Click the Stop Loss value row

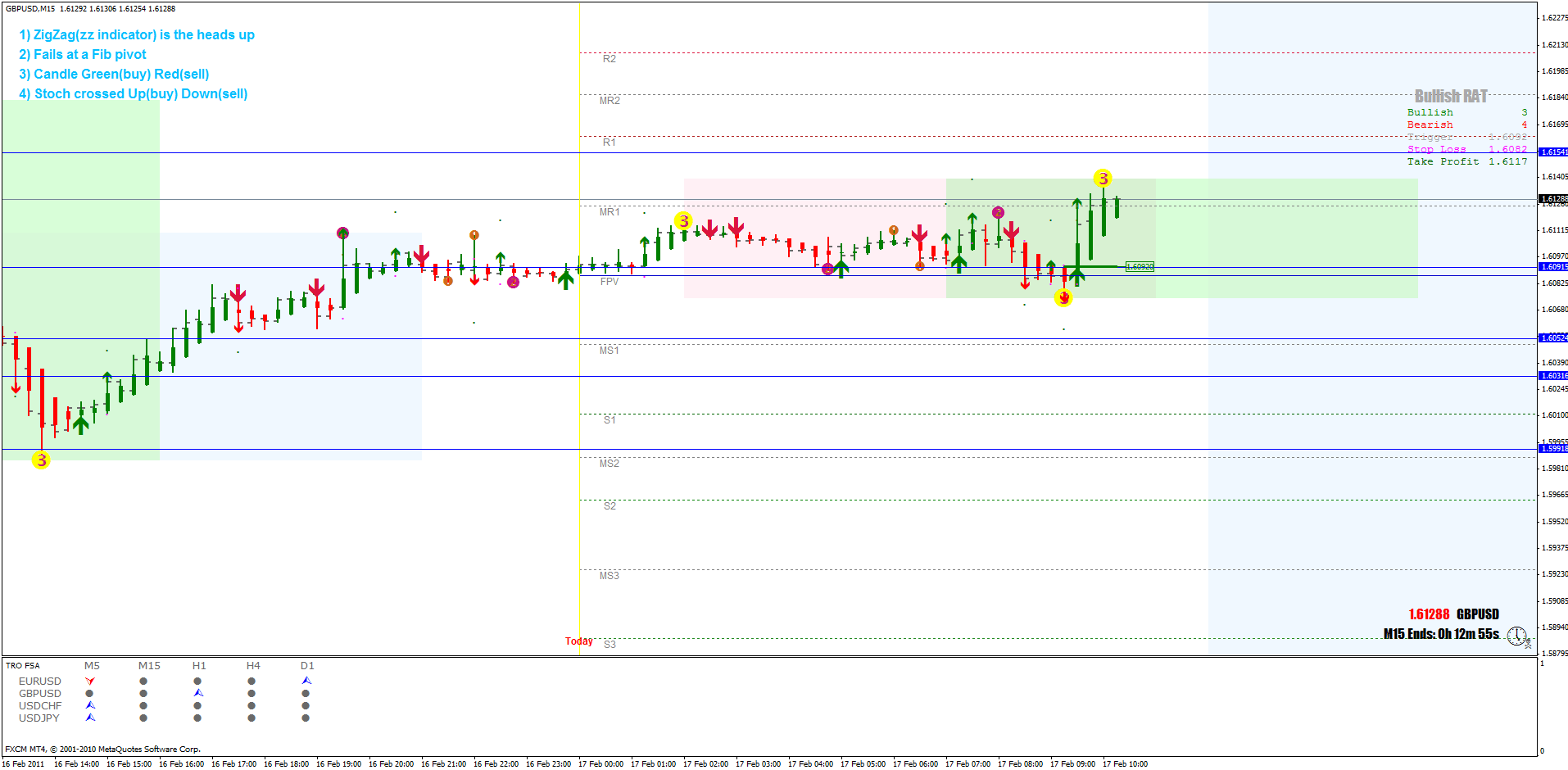pyautogui.click(x=1467, y=149)
